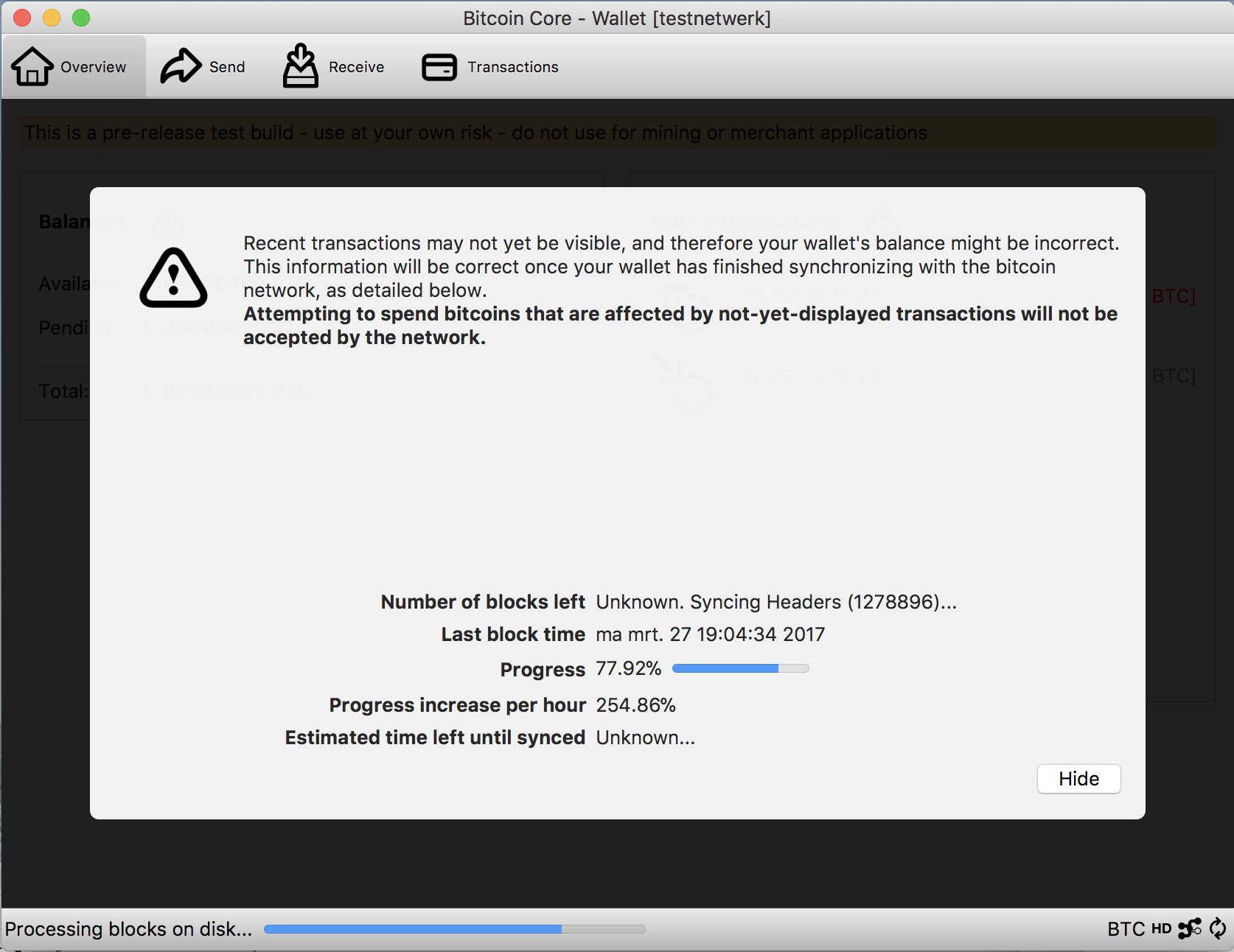Click the warning triangle icon in dialog
The image size is (1234, 952).
click(173, 278)
